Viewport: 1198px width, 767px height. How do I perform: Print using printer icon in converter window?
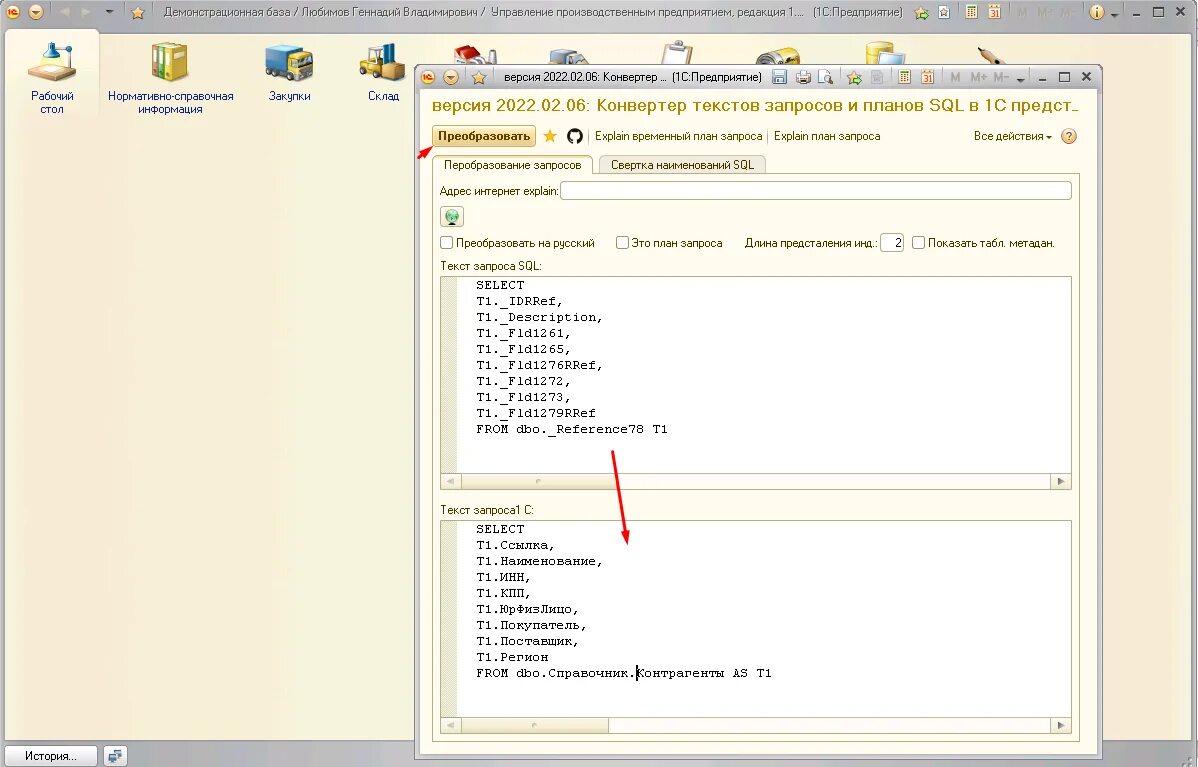click(x=803, y=77)
